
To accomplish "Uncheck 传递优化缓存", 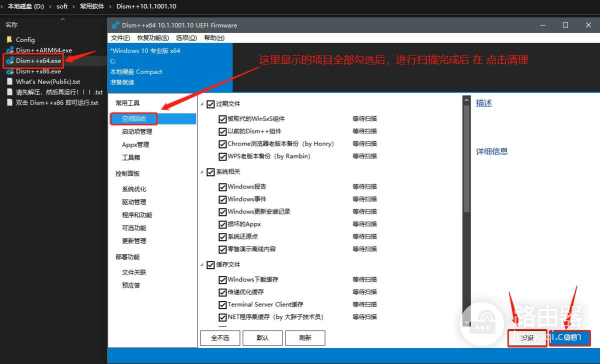I will coord(222,292).
